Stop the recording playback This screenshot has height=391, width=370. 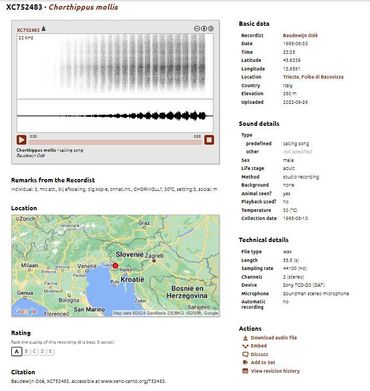pos(209,140)
